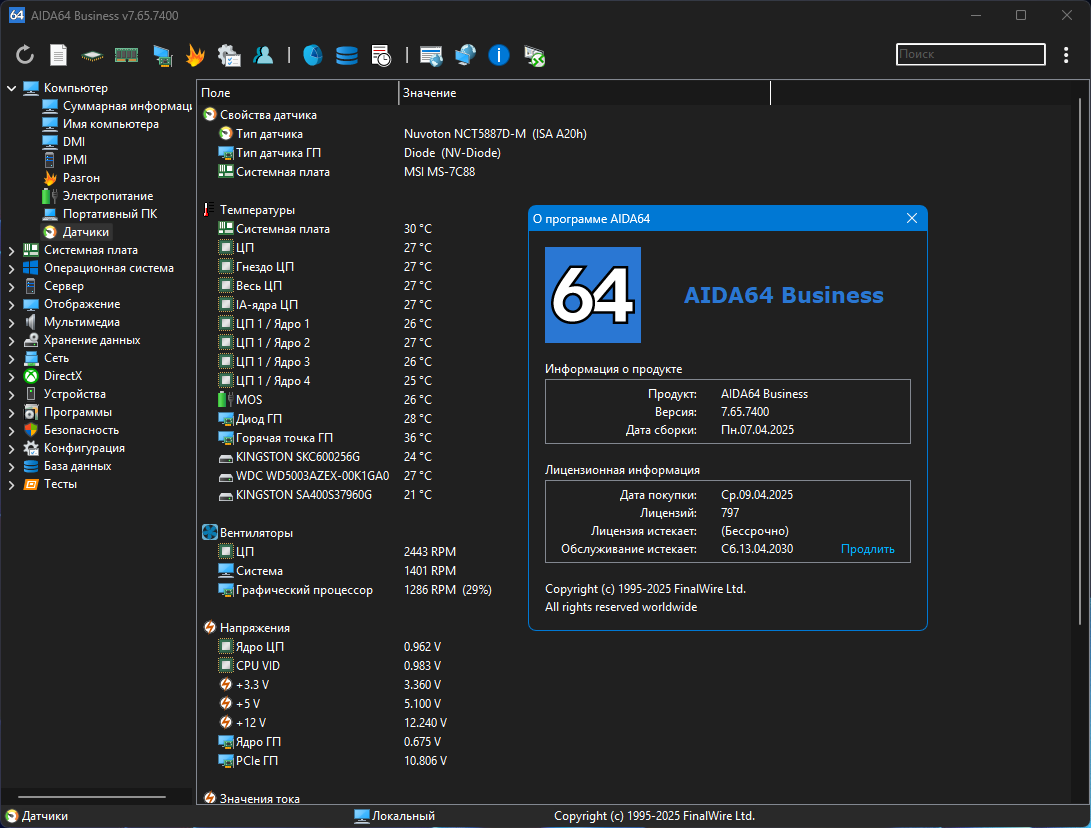Select the KINGSTON SKC600256G temperature row
1091x828 pixels.
pyautogui.click(x=324, y=456)
